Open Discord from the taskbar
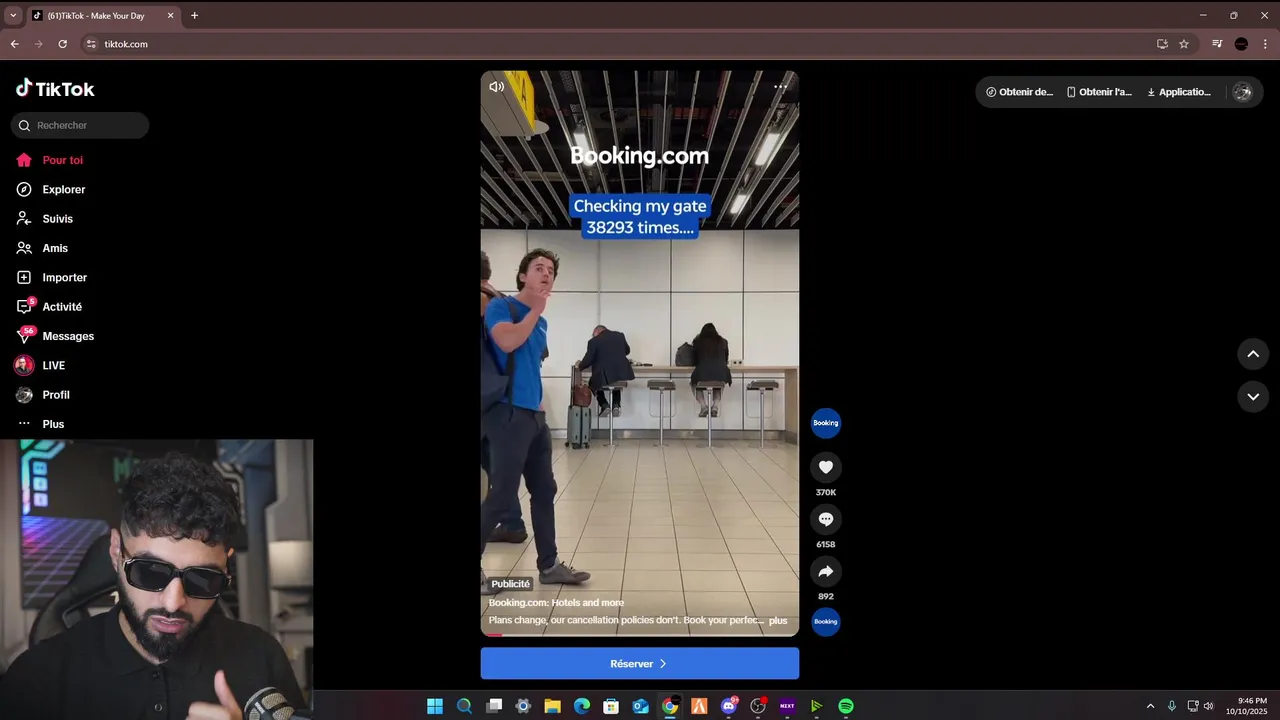1280x720 pixels. (729, 706)
